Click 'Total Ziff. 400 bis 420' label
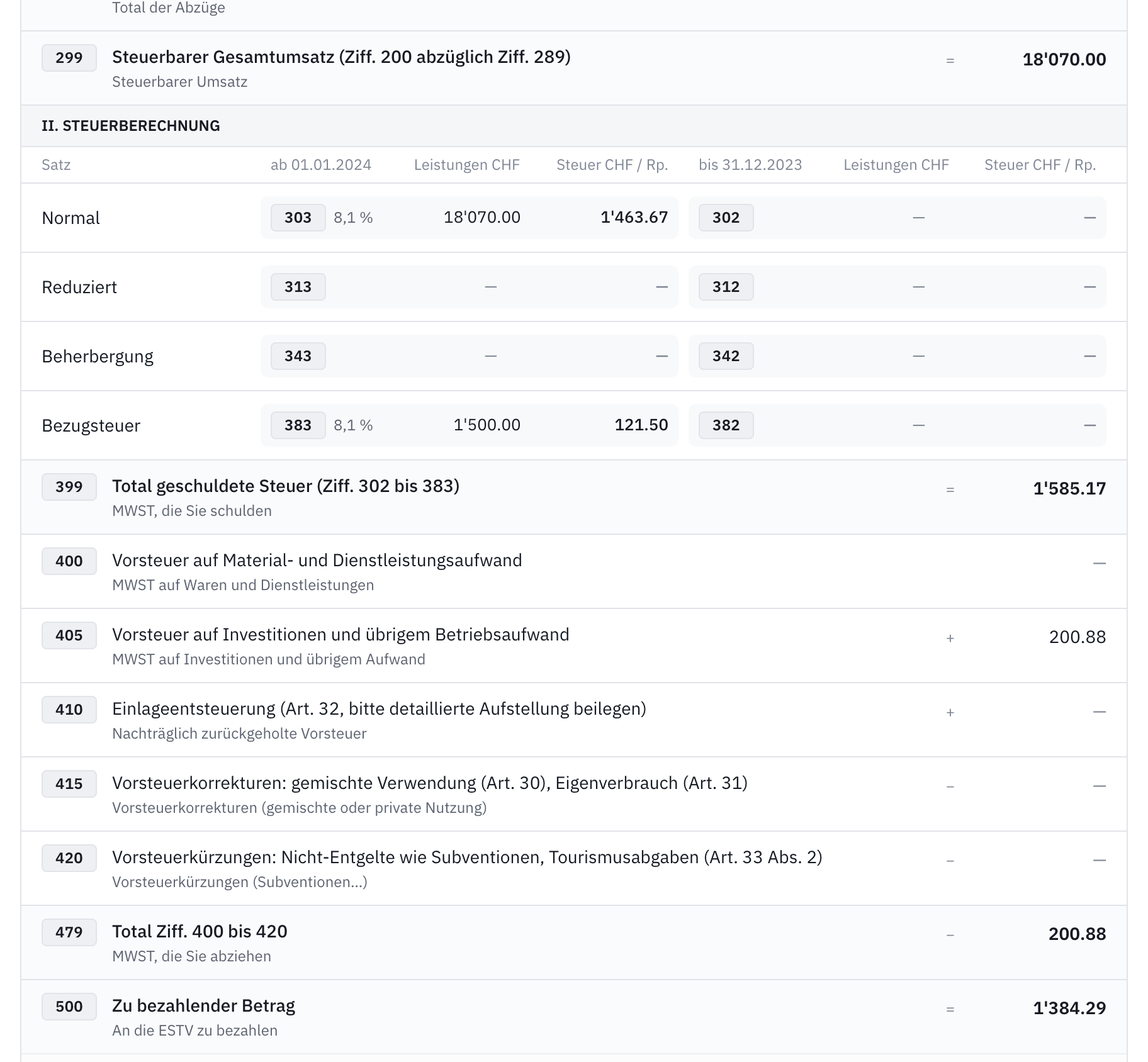Screen dimensions: 1148x1062 [200, 931]
